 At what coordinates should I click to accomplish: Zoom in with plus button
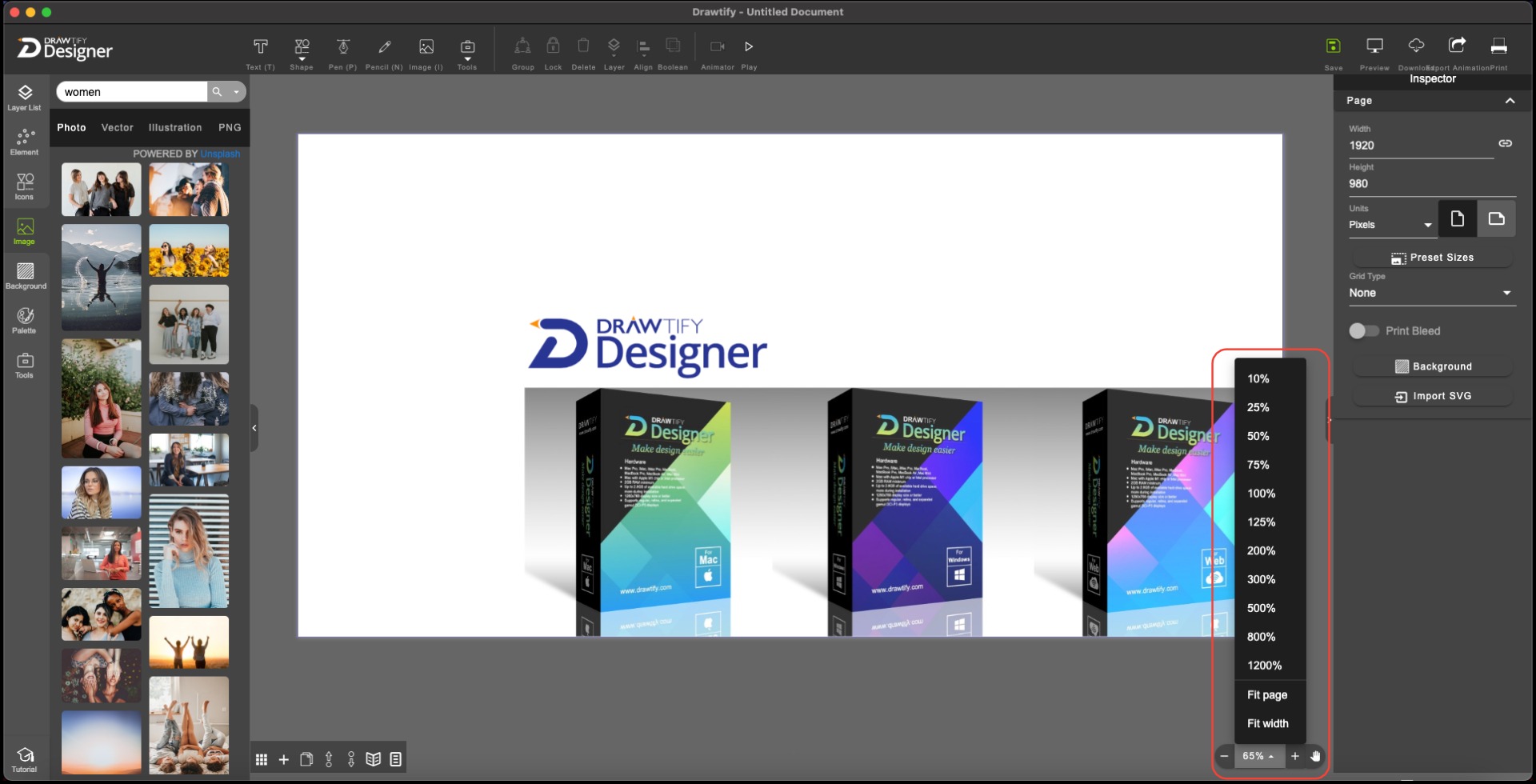click(1294, 756)
